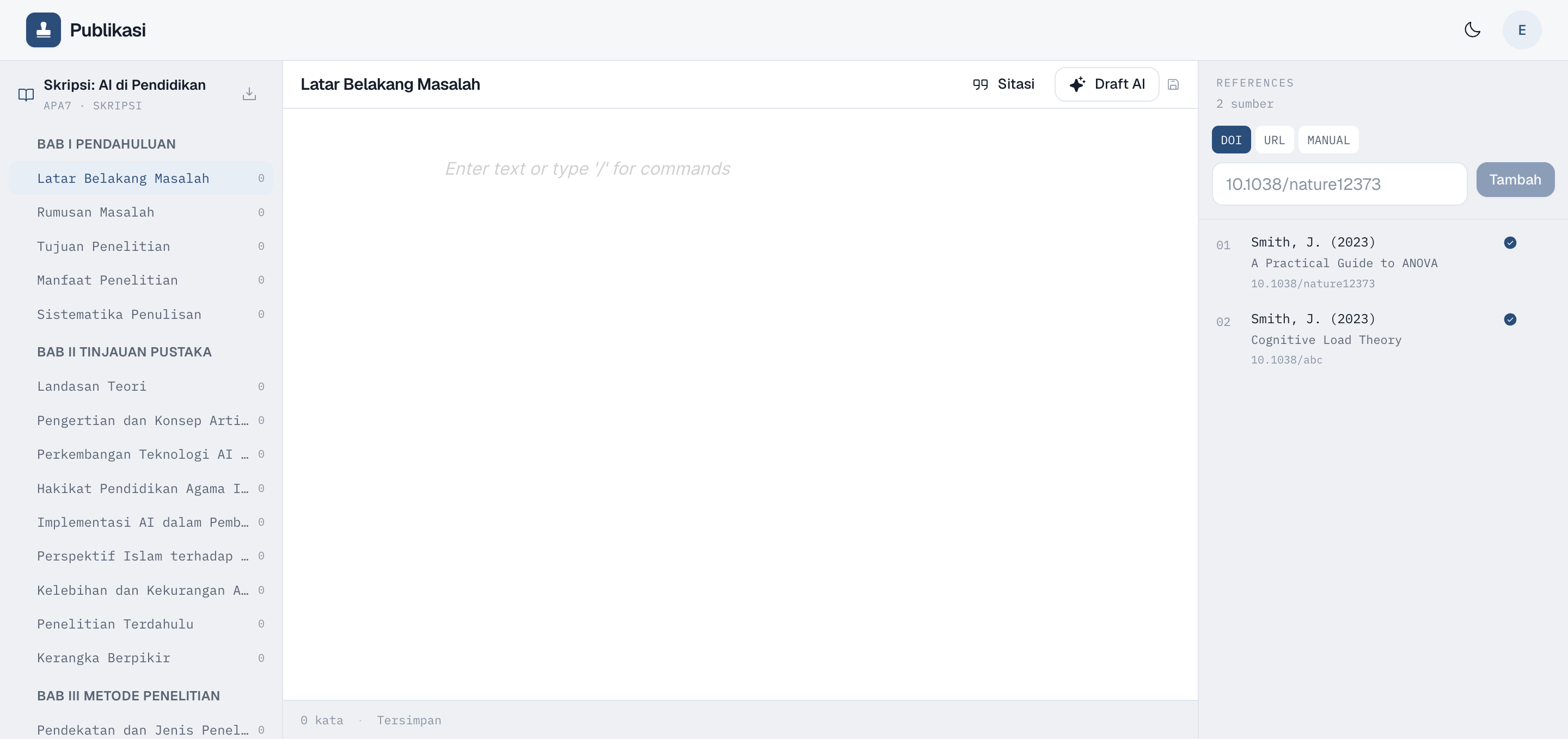Image resolution: width=1568 pixels, height=739 pixels.
Task: Switch to the URL reference tab
Action: (x=1274, y=140)
